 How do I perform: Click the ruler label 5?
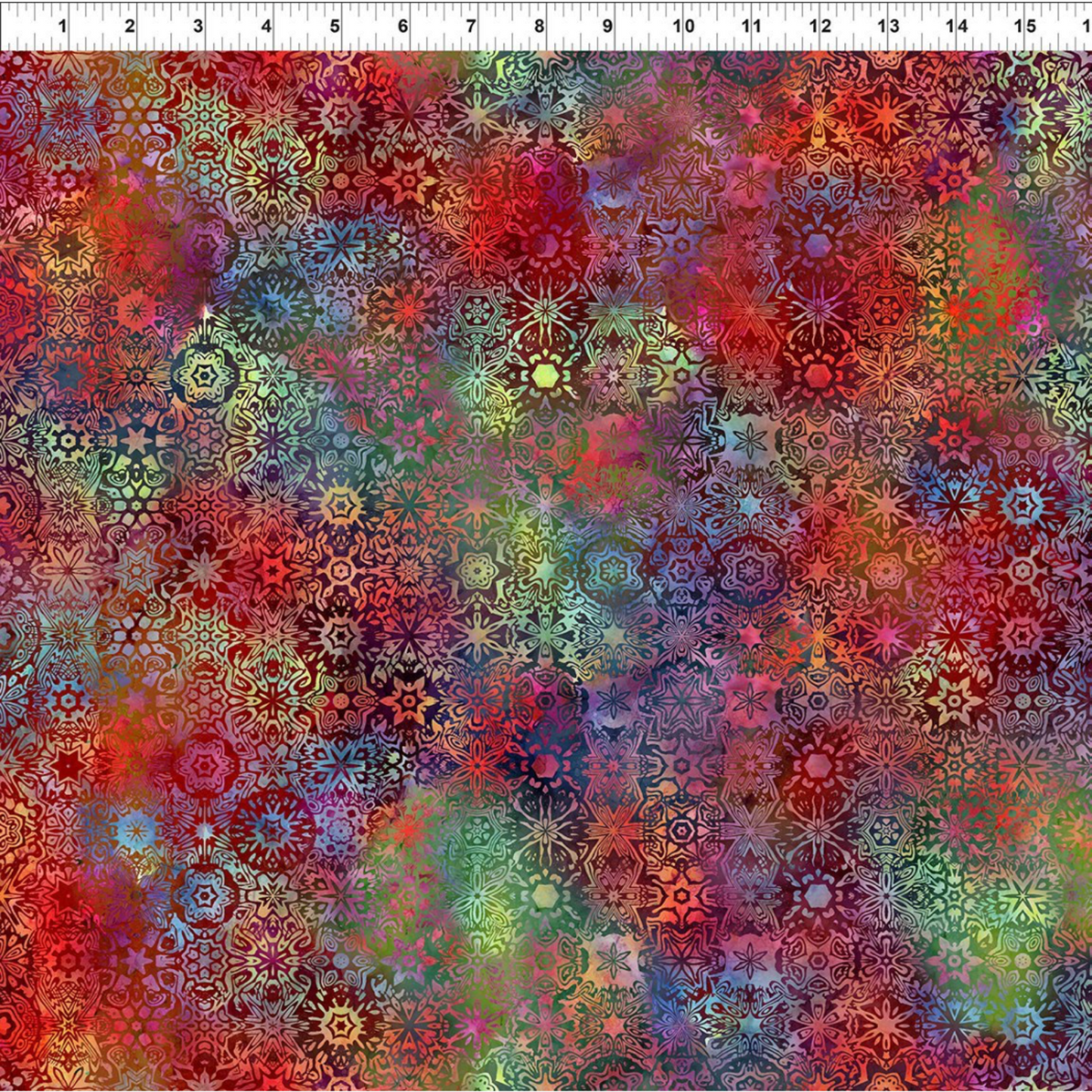(335, 26)
